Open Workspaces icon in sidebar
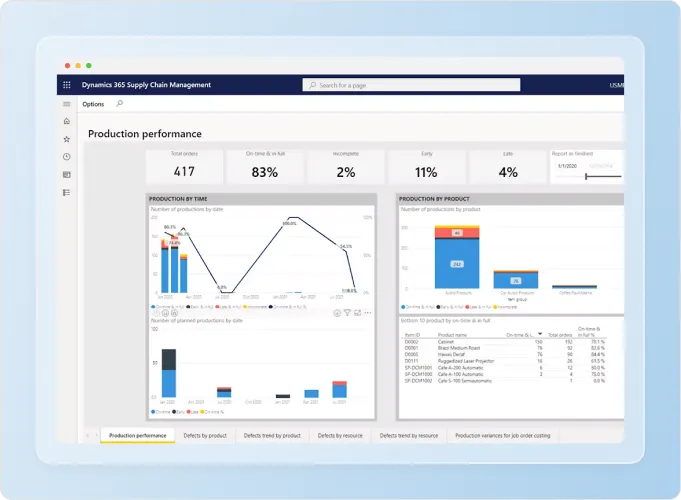This screenshot has height=500, width=681. (66, 175)
